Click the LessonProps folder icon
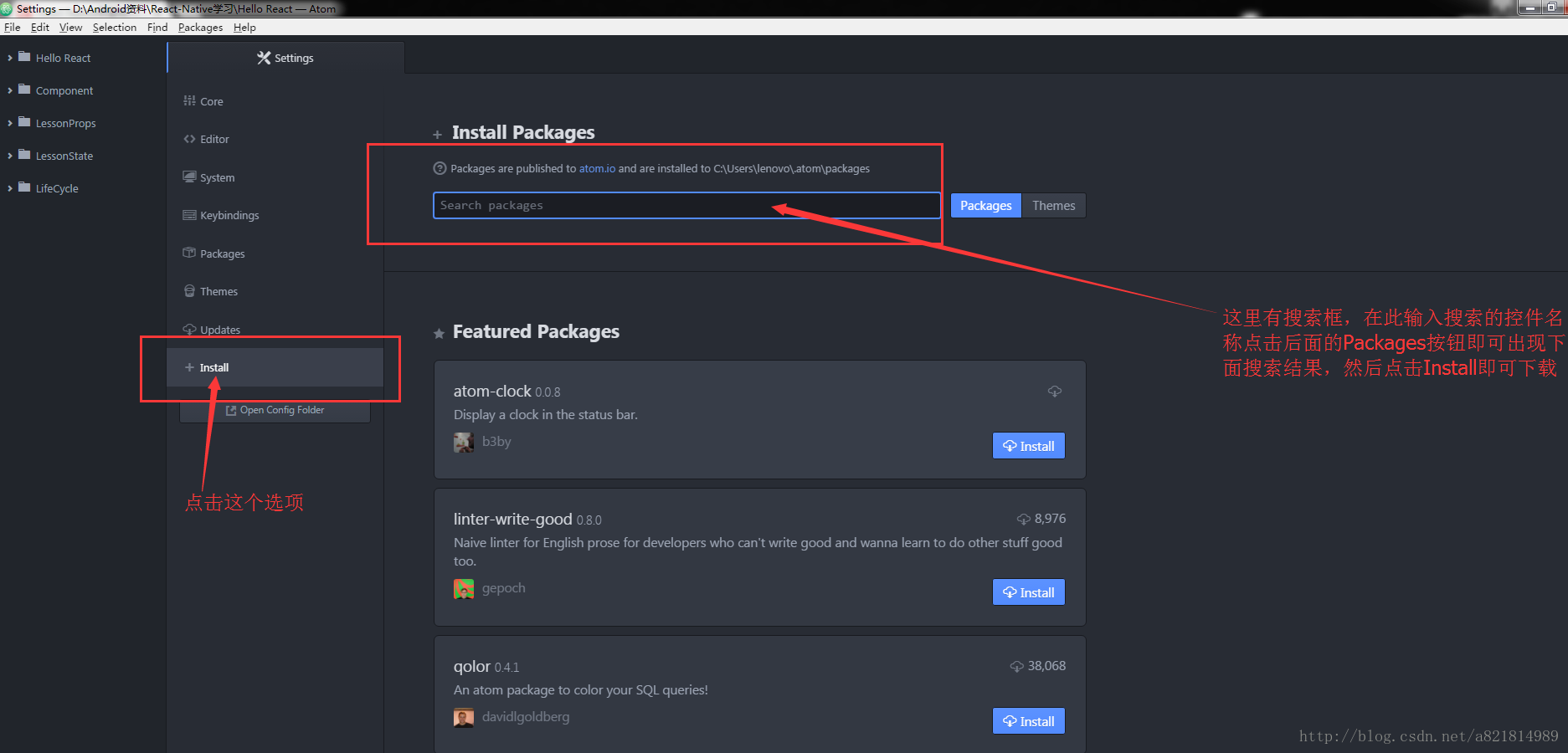This screenshot has width=1568, height=753. coord(24,122)
